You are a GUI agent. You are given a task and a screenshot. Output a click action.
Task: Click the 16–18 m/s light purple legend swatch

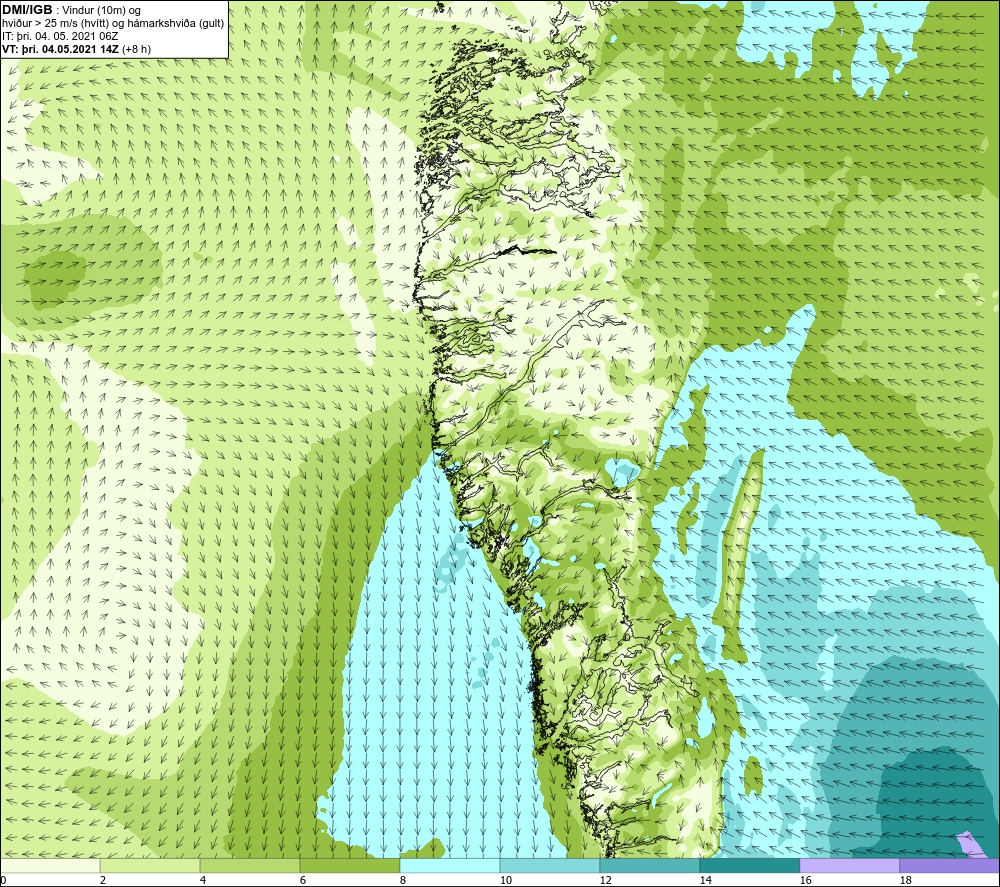pos(849,865)
